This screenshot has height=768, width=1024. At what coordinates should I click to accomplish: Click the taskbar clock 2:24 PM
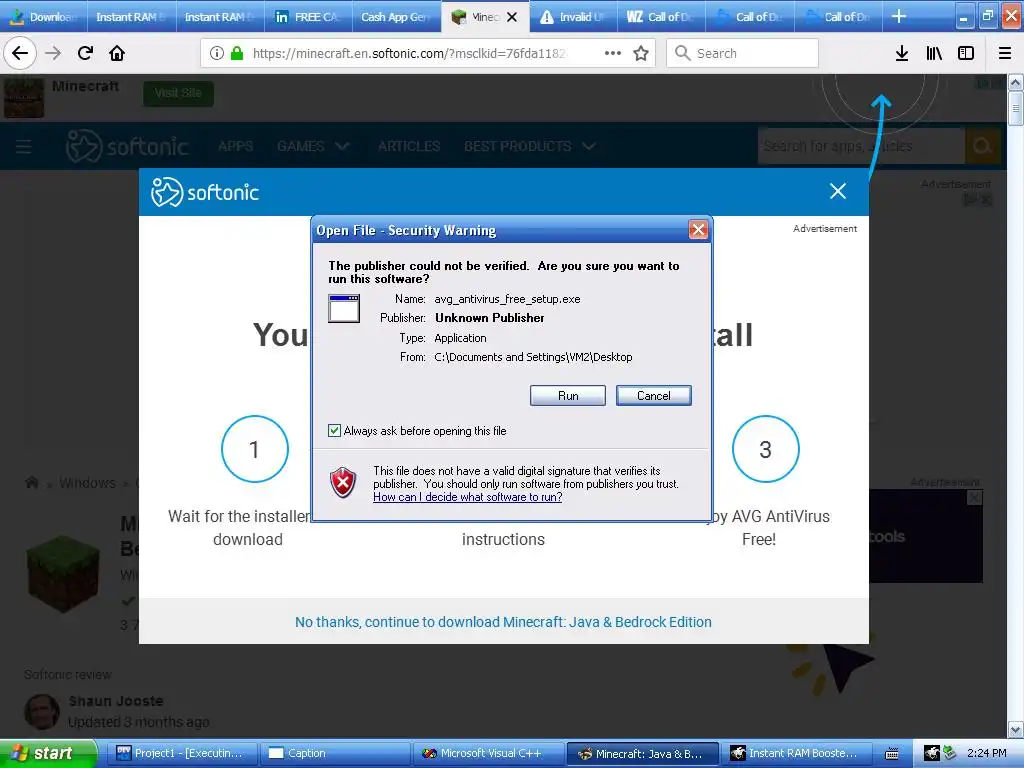coord(986,754)
